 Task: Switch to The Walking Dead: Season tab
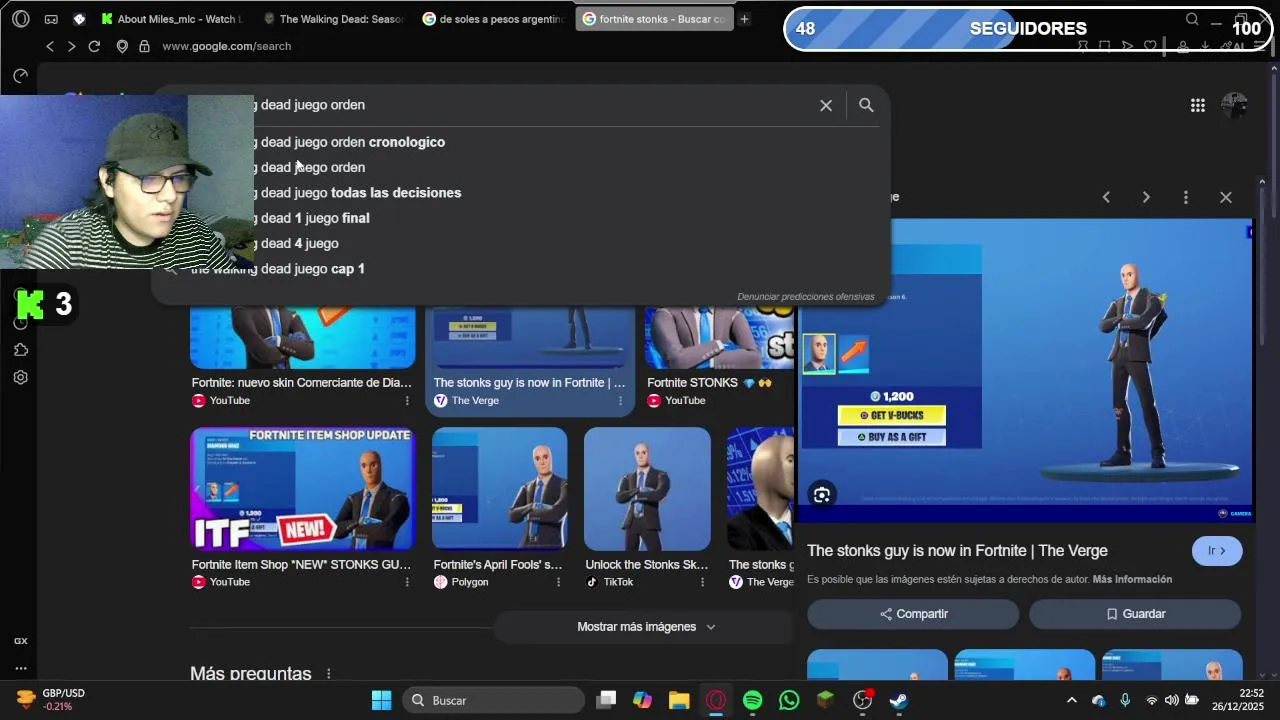coord(335,19)
